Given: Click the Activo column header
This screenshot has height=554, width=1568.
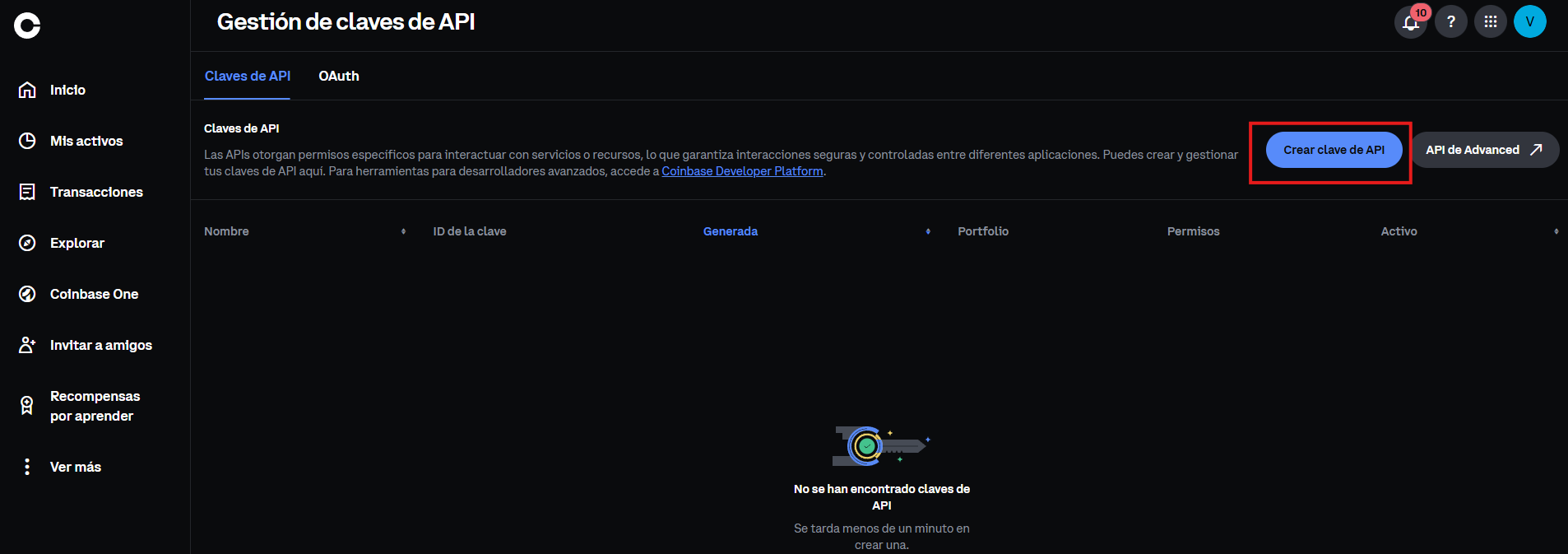Looking at the screenshot, I should 1399,231.
